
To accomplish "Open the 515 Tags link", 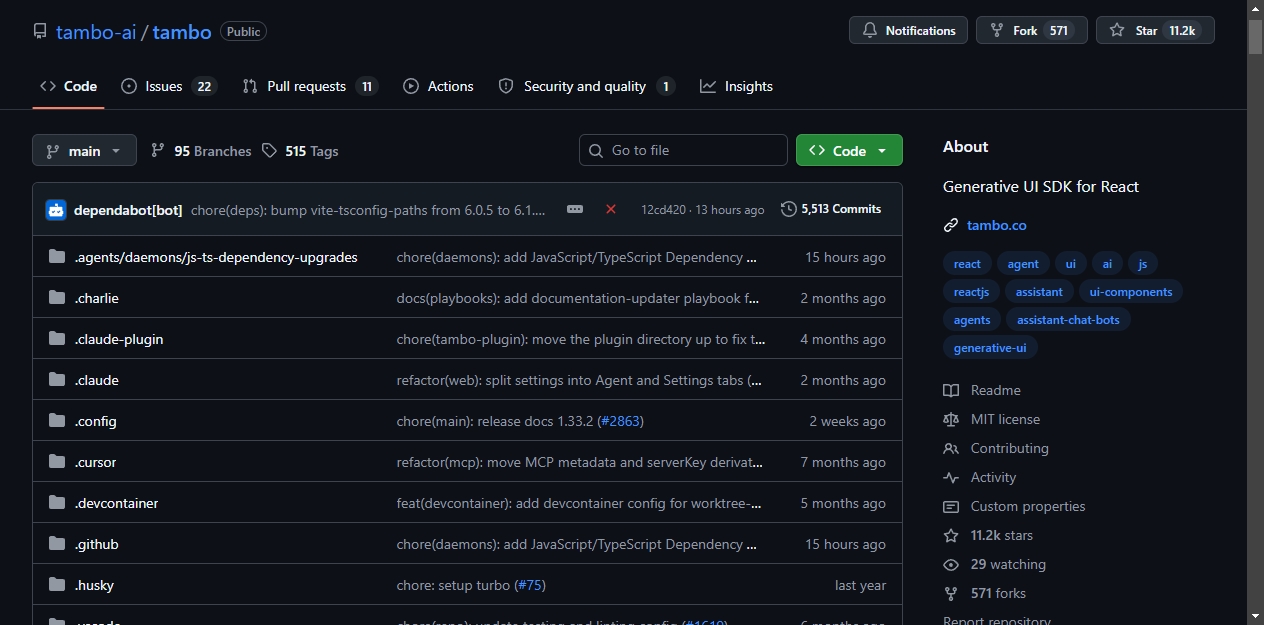I will 300,151.
